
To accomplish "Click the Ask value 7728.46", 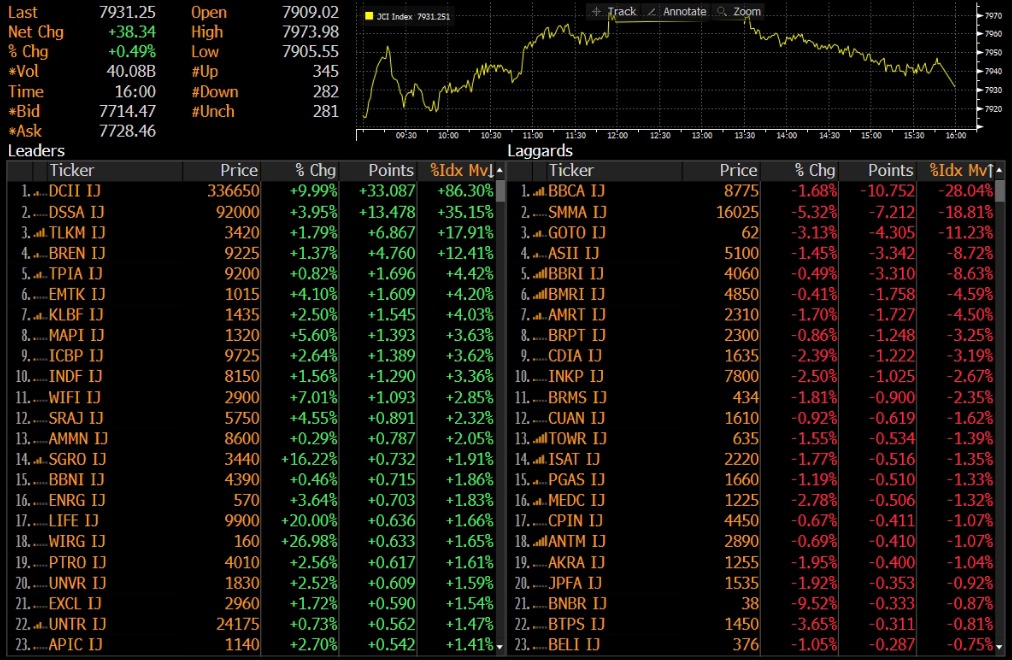I will tap(127, 131).
